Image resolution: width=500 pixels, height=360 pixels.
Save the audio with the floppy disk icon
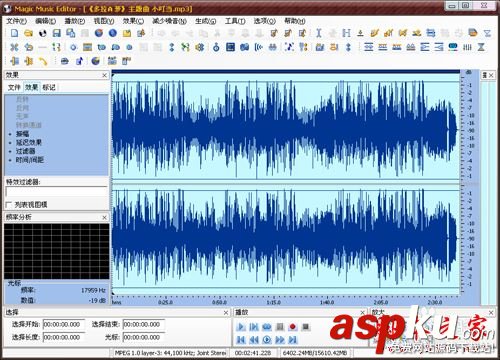(x=56, y=33)
